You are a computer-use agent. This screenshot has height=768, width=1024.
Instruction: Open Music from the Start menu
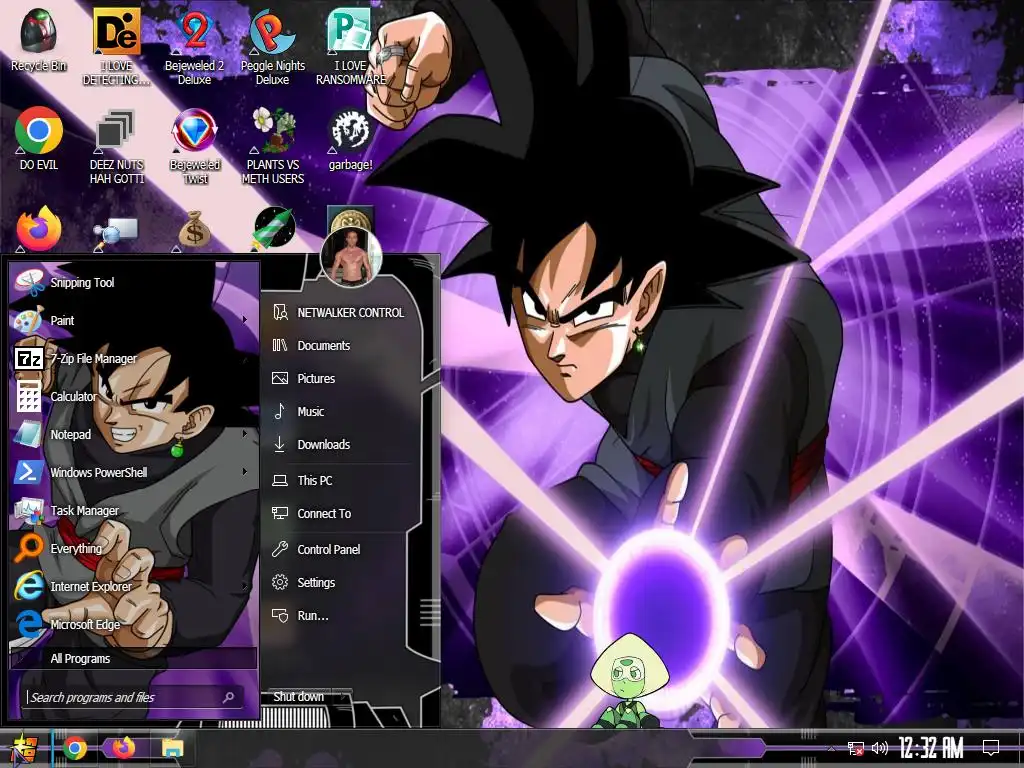340,411
